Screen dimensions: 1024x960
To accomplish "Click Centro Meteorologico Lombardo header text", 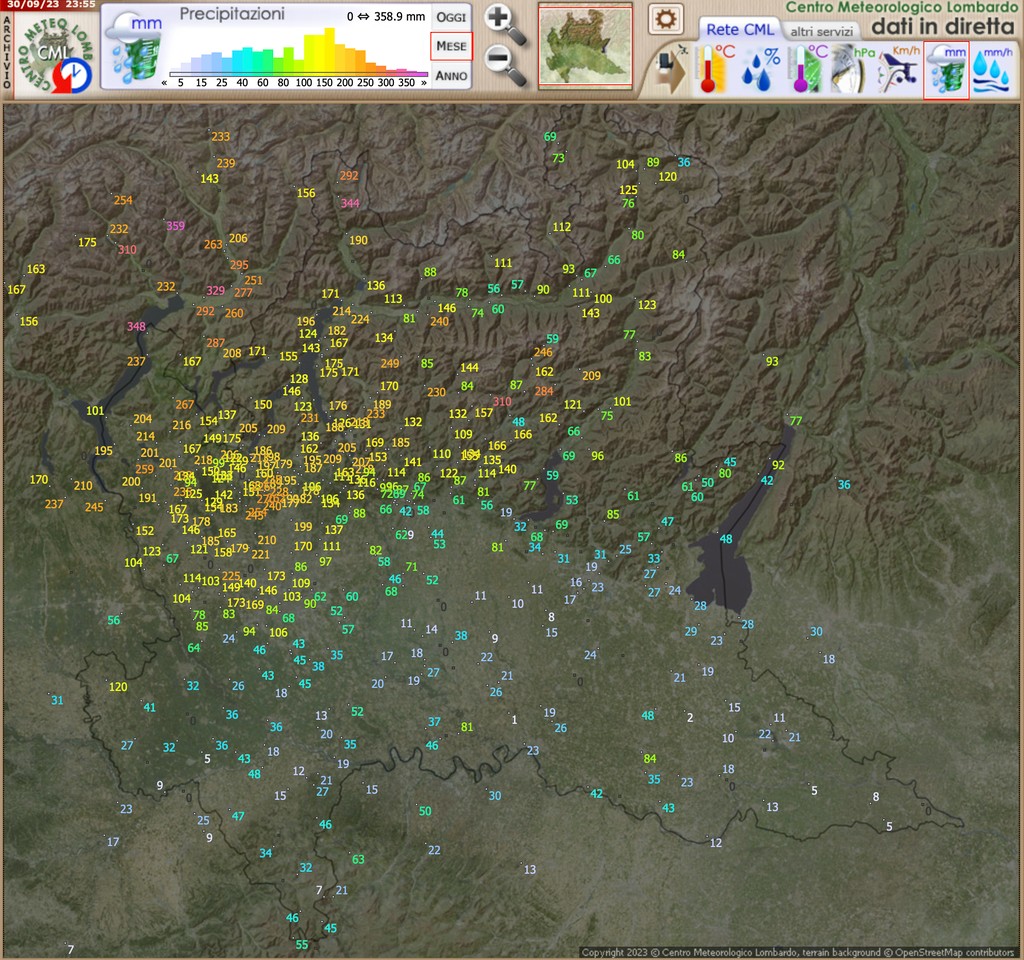I will click(901, 7).
